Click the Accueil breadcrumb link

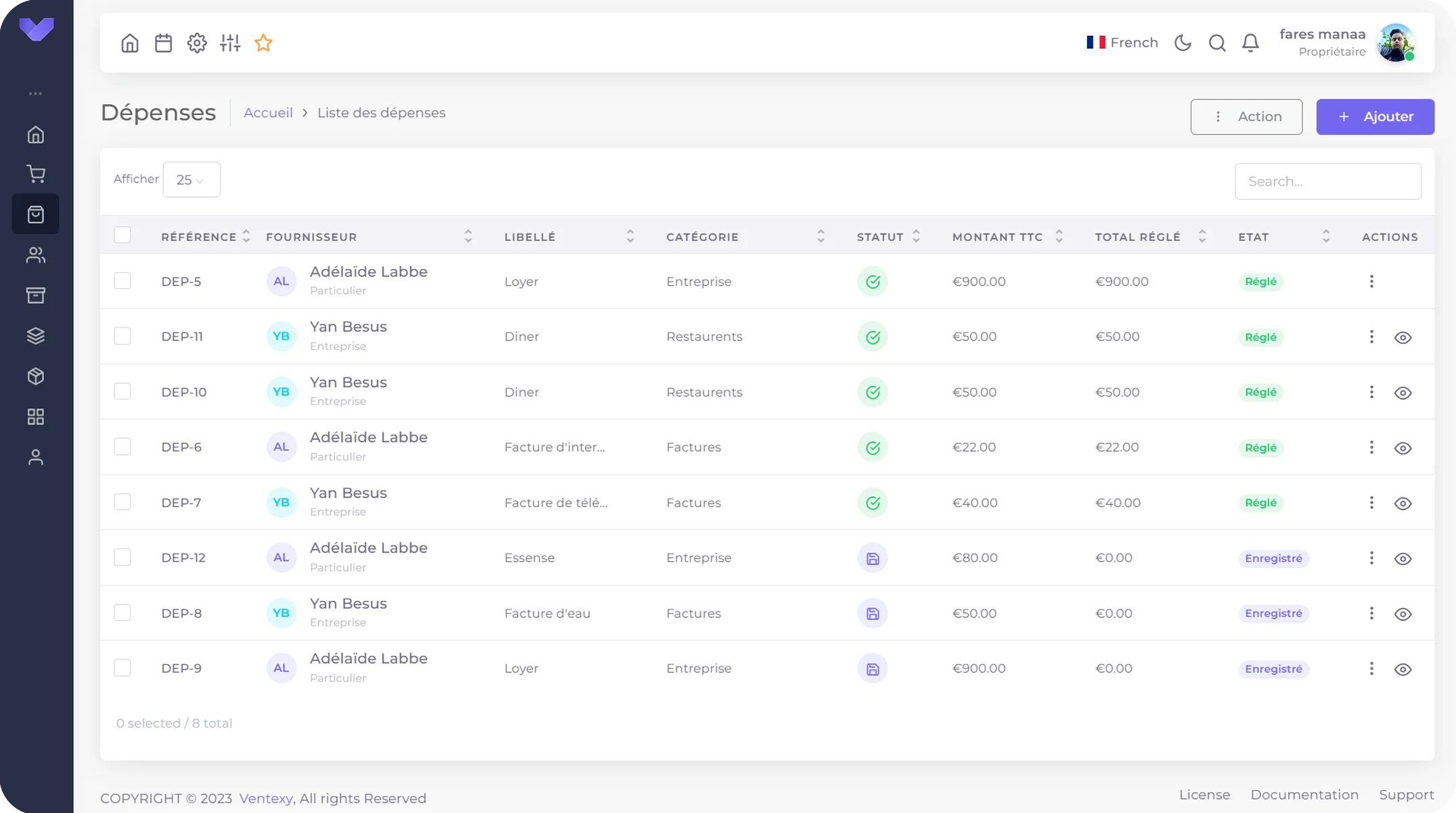pyautogui.click(x=268, y=113)
